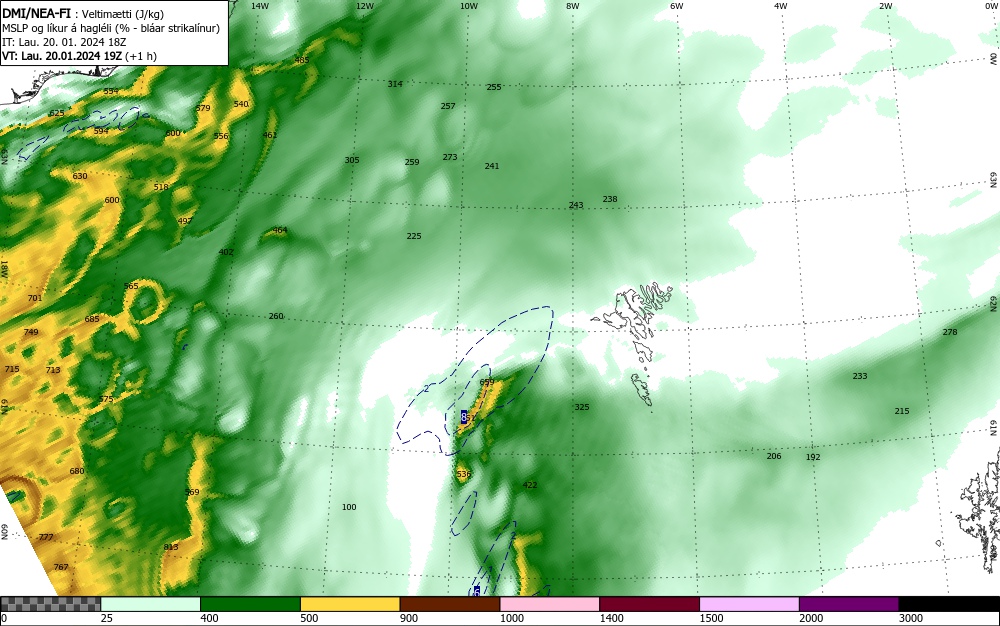The width and height of the screenshot is (1000, 626).
Task: Click the CAPE value '314'
Action: point(395,84)
